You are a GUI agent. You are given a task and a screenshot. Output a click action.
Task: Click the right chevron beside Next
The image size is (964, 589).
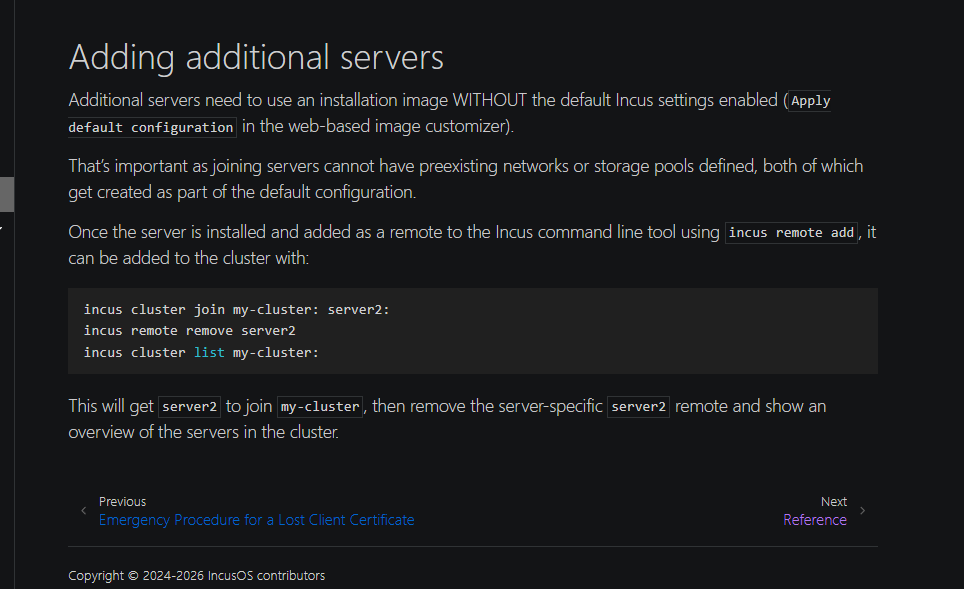[862, 511]
